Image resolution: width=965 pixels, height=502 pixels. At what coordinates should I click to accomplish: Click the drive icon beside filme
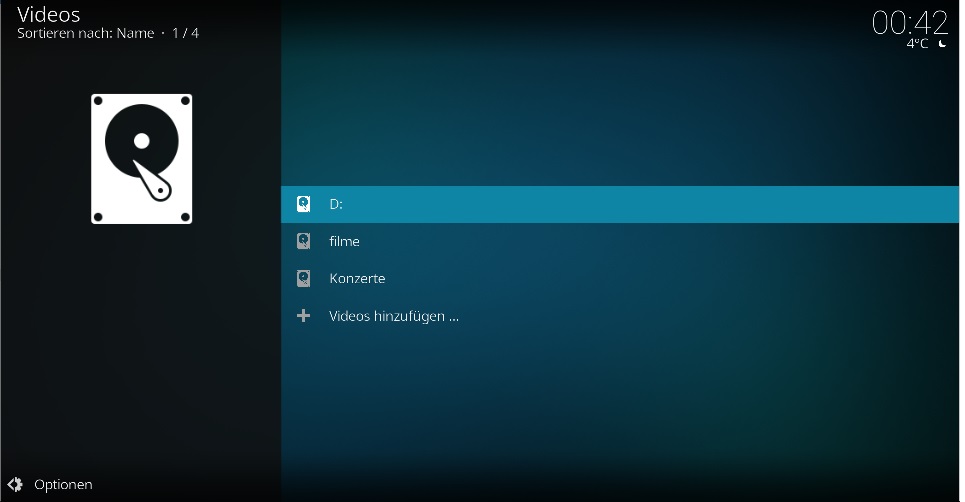(x=303, y=241)
